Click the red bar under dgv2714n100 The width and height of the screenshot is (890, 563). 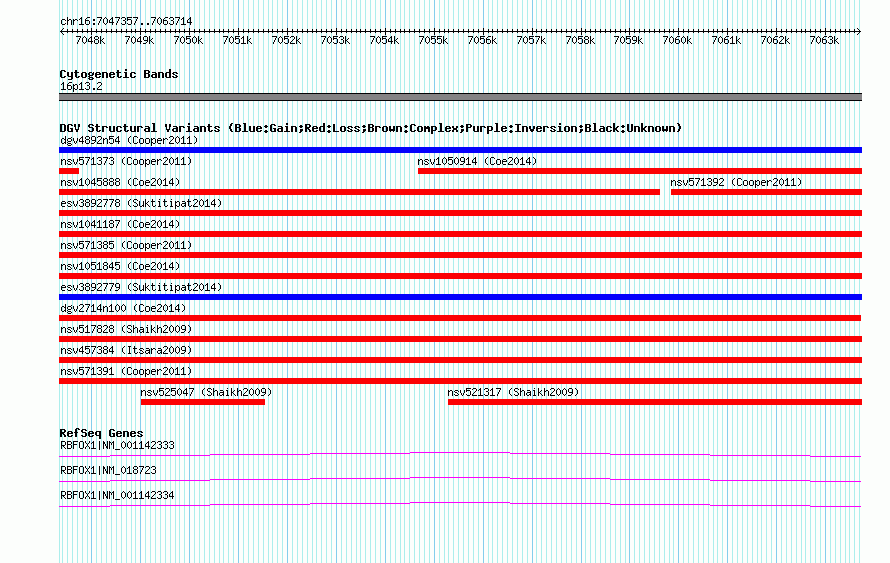[x=460, y=318]
